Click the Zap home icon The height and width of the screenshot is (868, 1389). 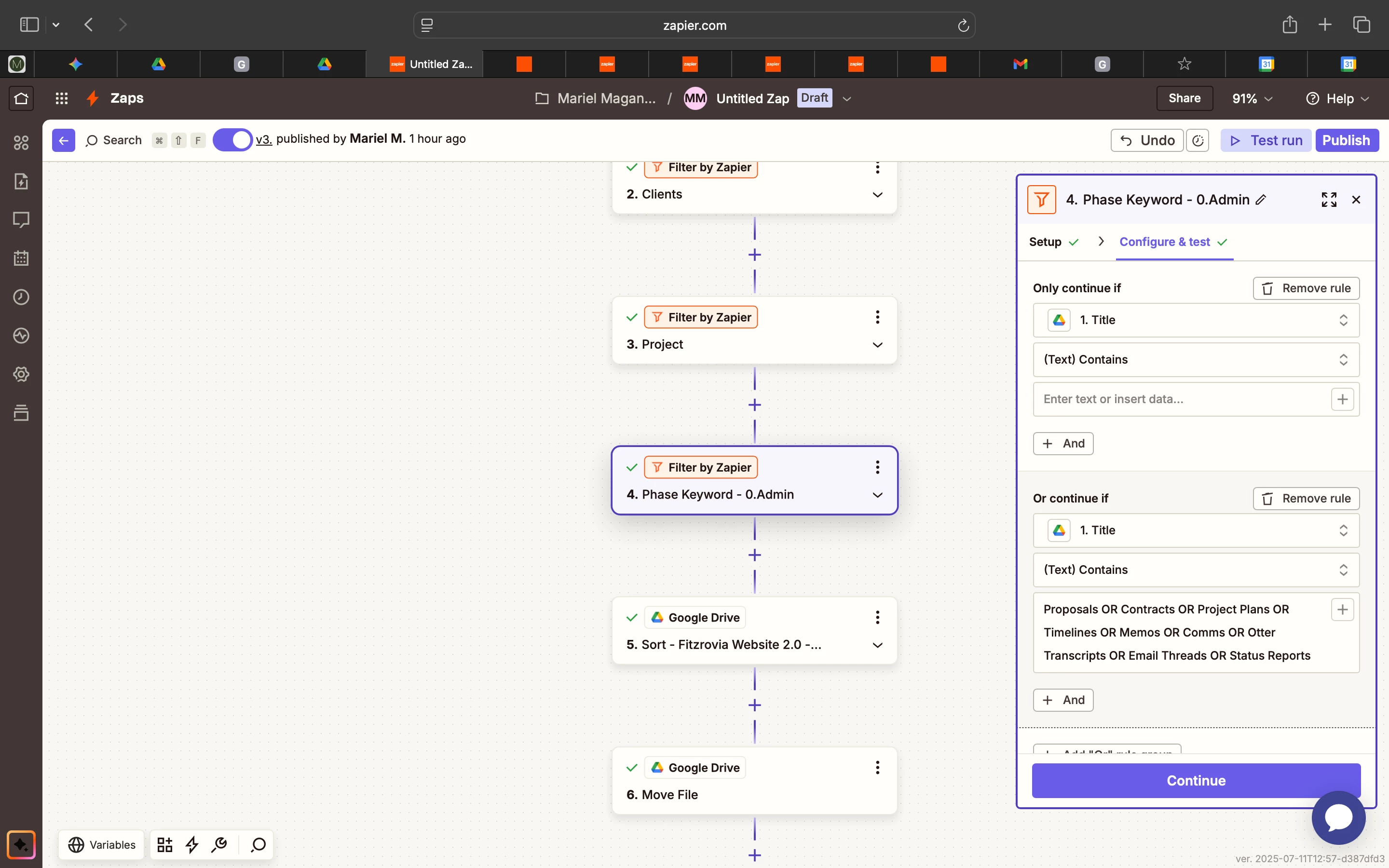pyautogui.click(x=21, y=98)
